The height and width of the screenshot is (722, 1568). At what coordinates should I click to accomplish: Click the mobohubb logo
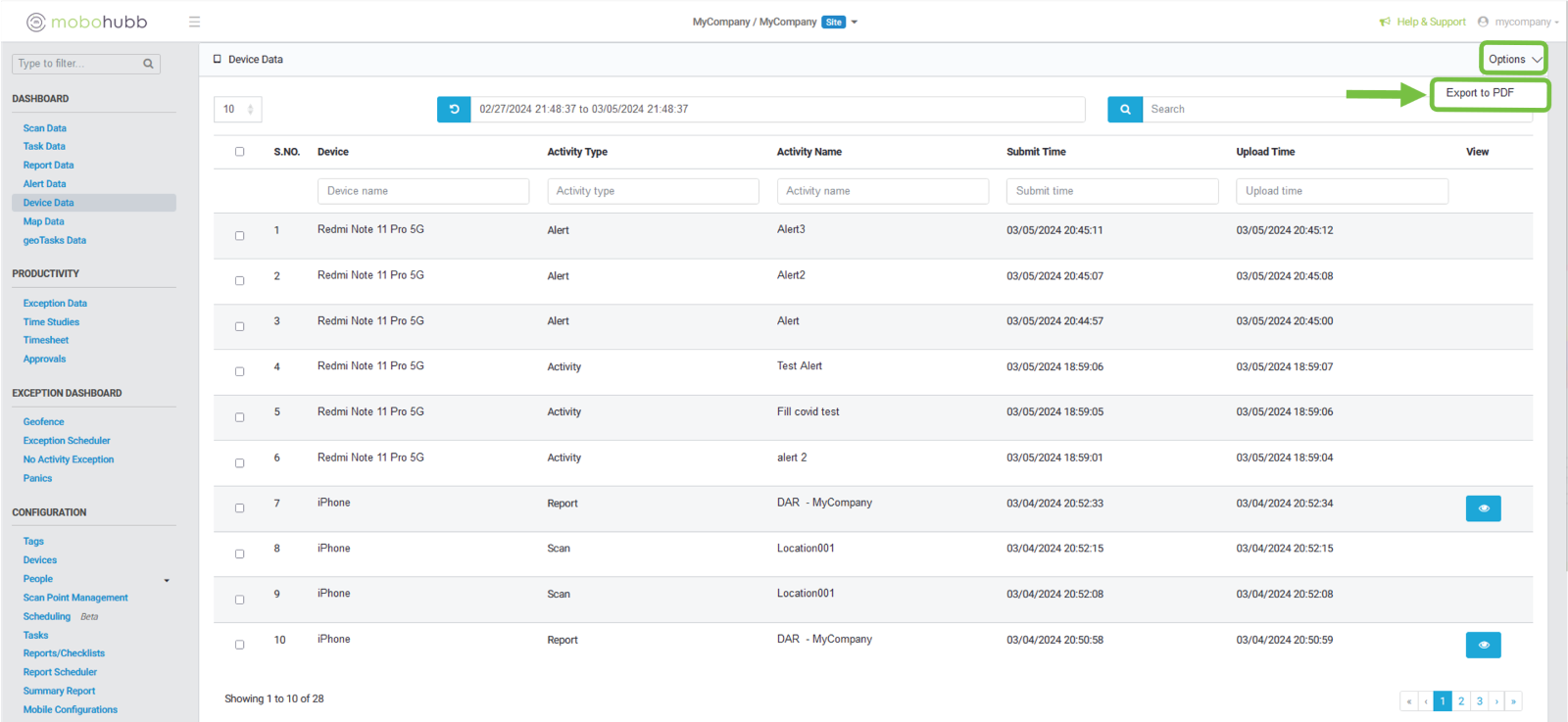86,22
